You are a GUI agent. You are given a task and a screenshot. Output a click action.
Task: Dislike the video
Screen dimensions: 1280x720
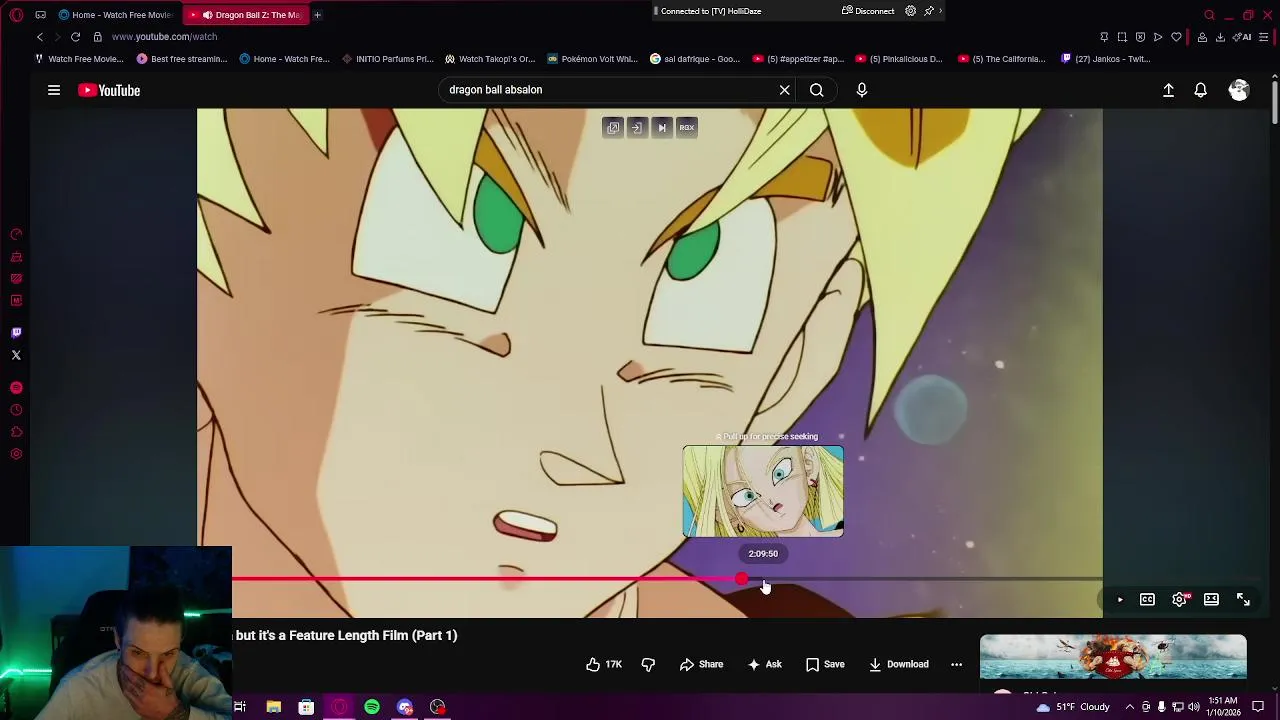coord(648,664)
